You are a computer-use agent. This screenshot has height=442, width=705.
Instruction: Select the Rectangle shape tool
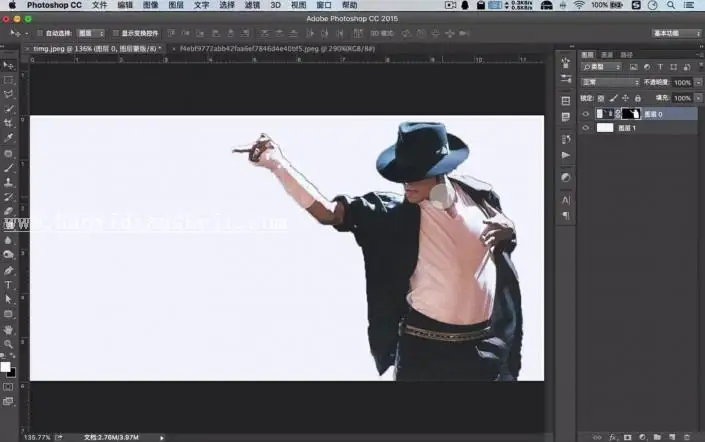click(8, 314)
